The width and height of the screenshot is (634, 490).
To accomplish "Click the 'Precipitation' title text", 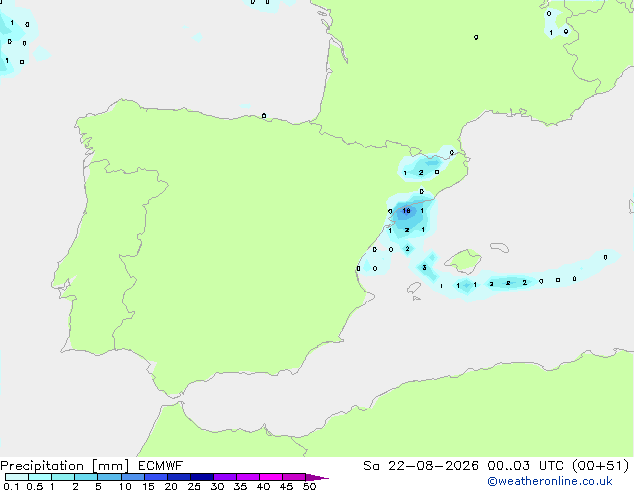I will [42, 466].
